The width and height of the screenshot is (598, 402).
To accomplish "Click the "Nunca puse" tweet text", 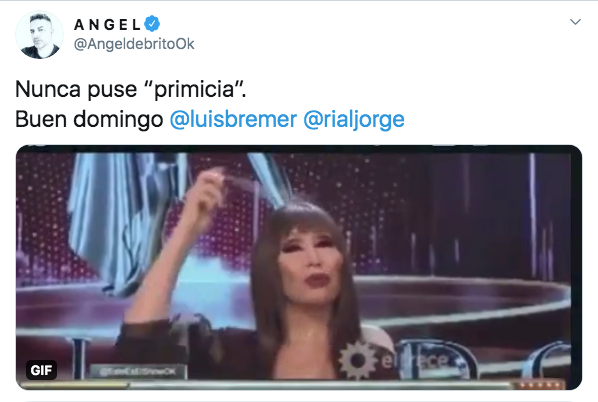I will [x=76, y=90].
